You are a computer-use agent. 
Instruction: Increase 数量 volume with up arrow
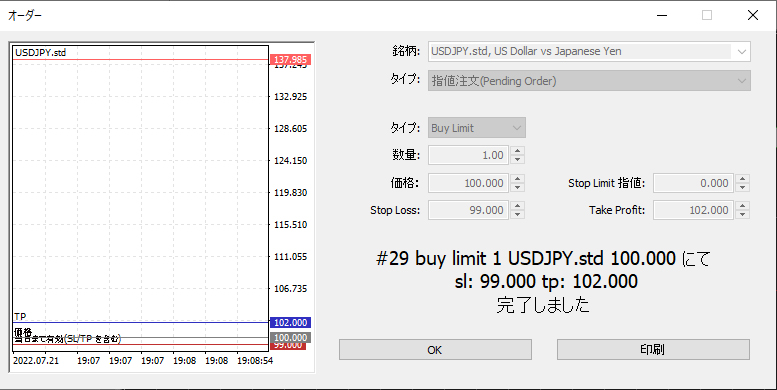(x=517, y=151)
